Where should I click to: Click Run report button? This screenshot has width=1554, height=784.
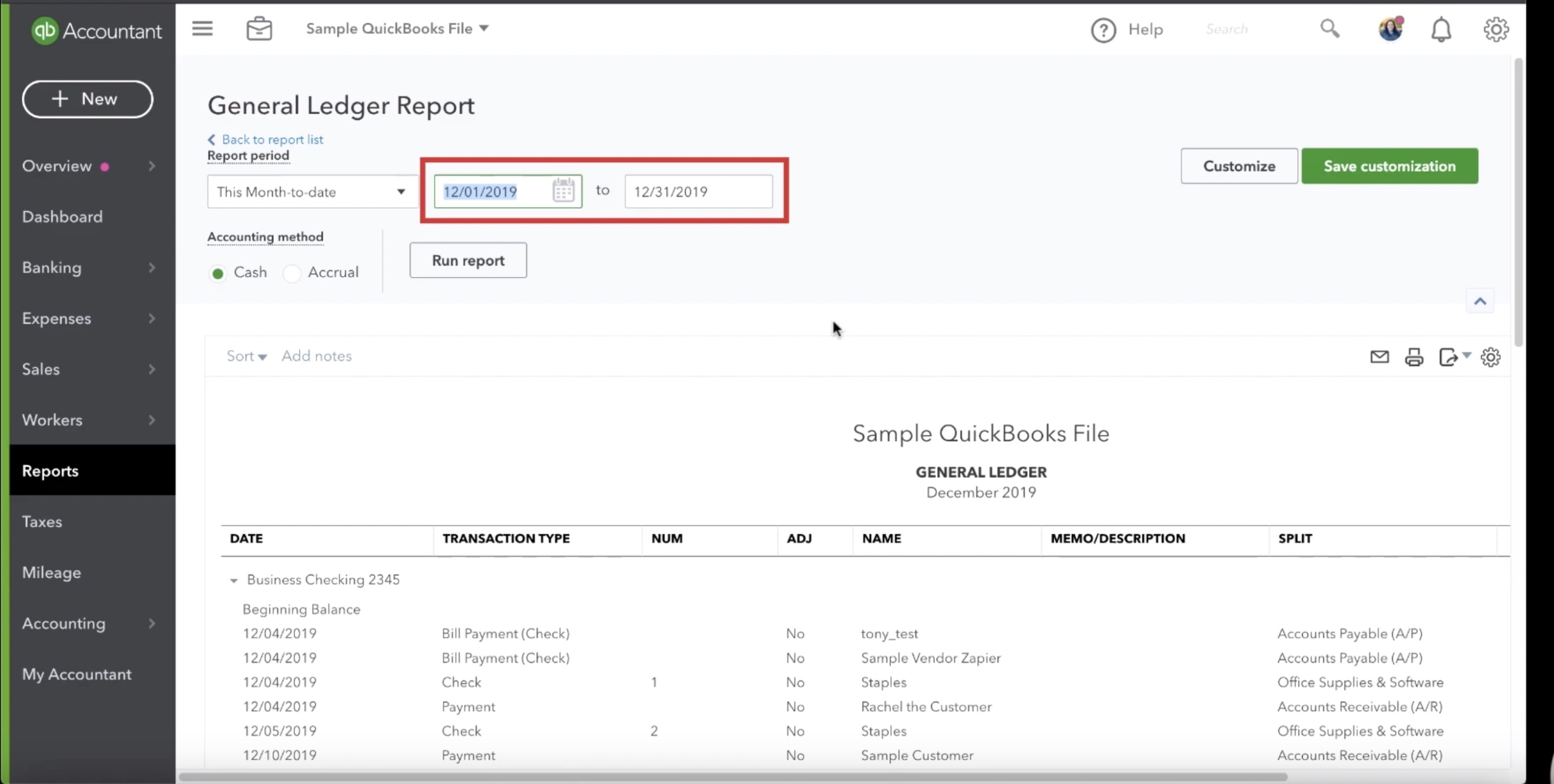(x=468, y=260)
